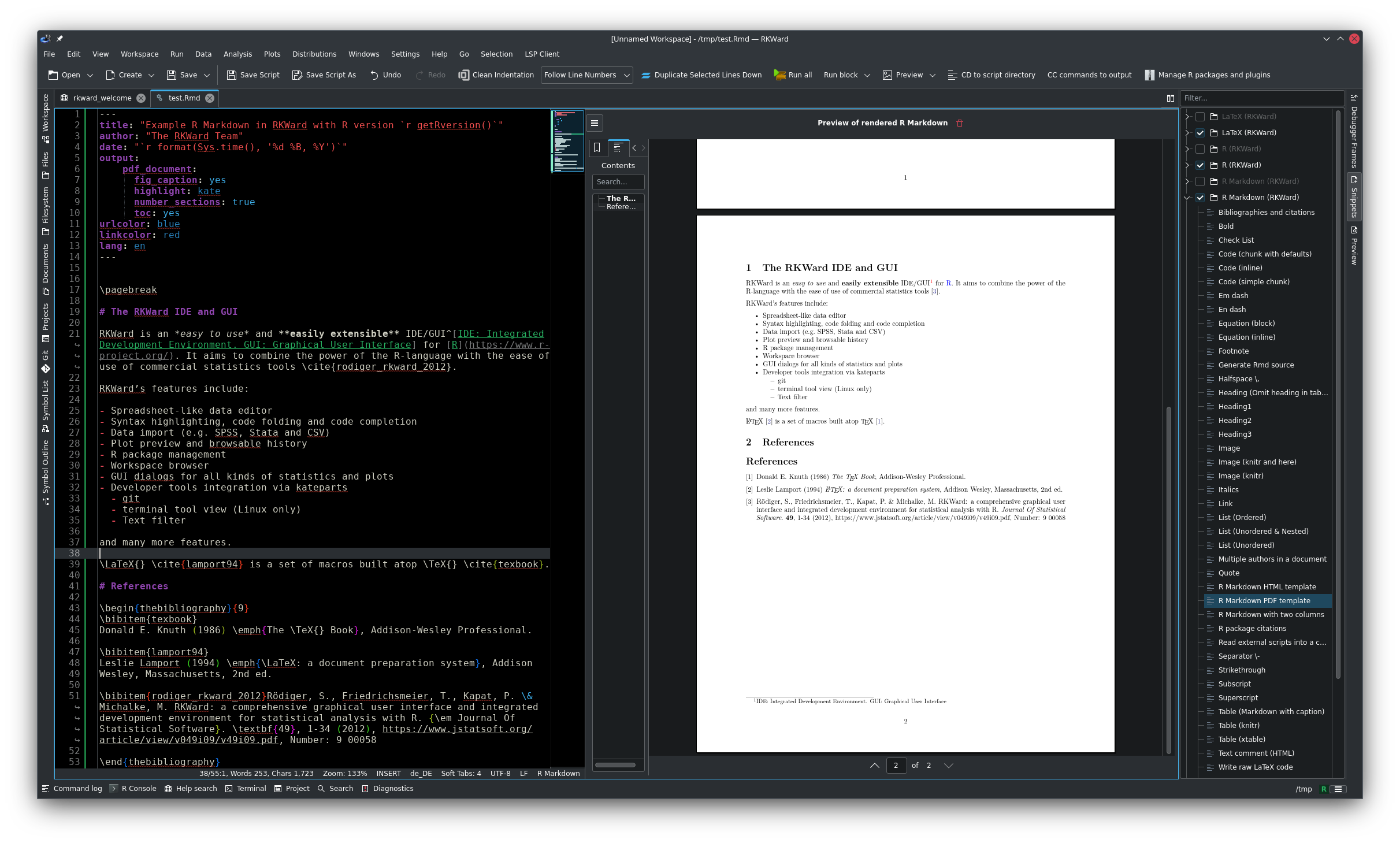Open Help search bottom panel
The width and height of the screenshot is (1400, 843).
191,789
